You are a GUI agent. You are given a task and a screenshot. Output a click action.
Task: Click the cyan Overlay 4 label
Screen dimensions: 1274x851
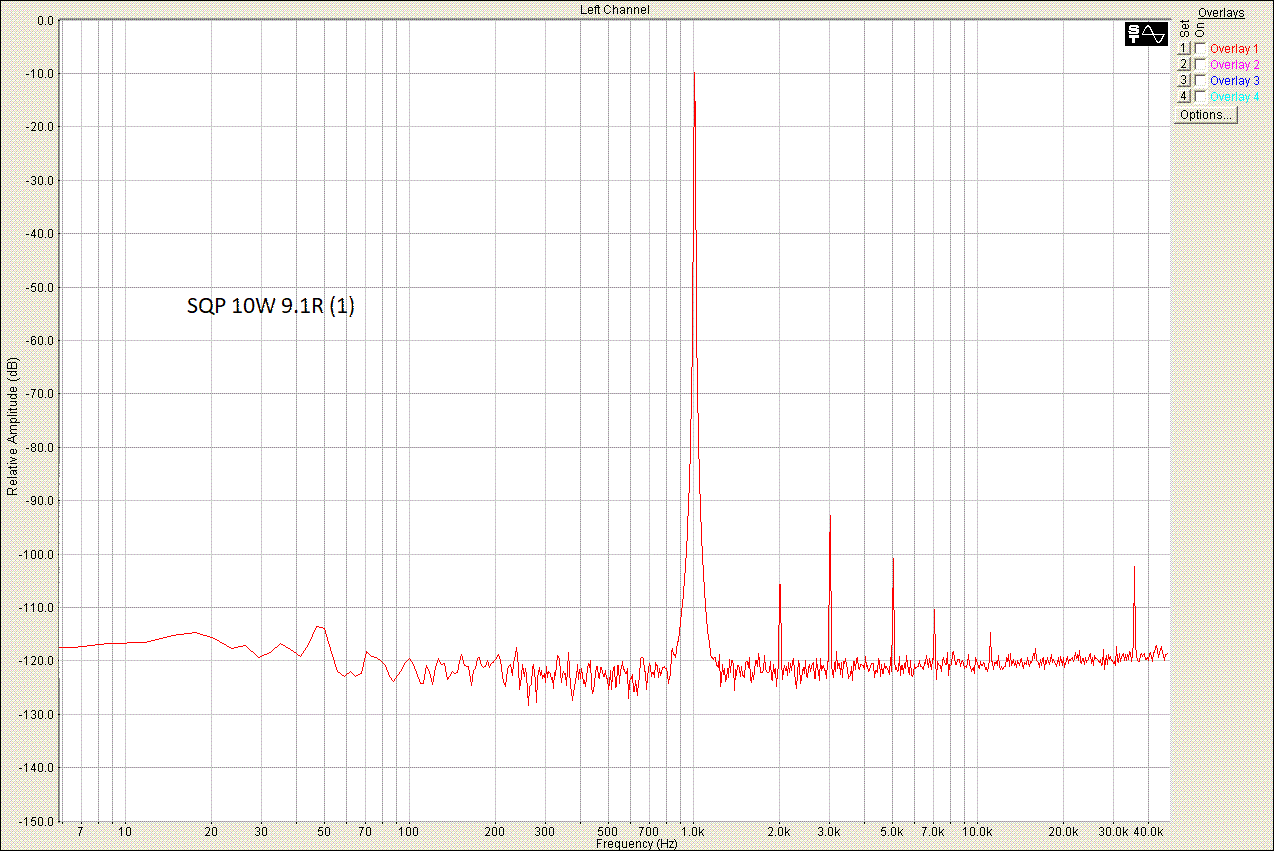[1234, 96]
